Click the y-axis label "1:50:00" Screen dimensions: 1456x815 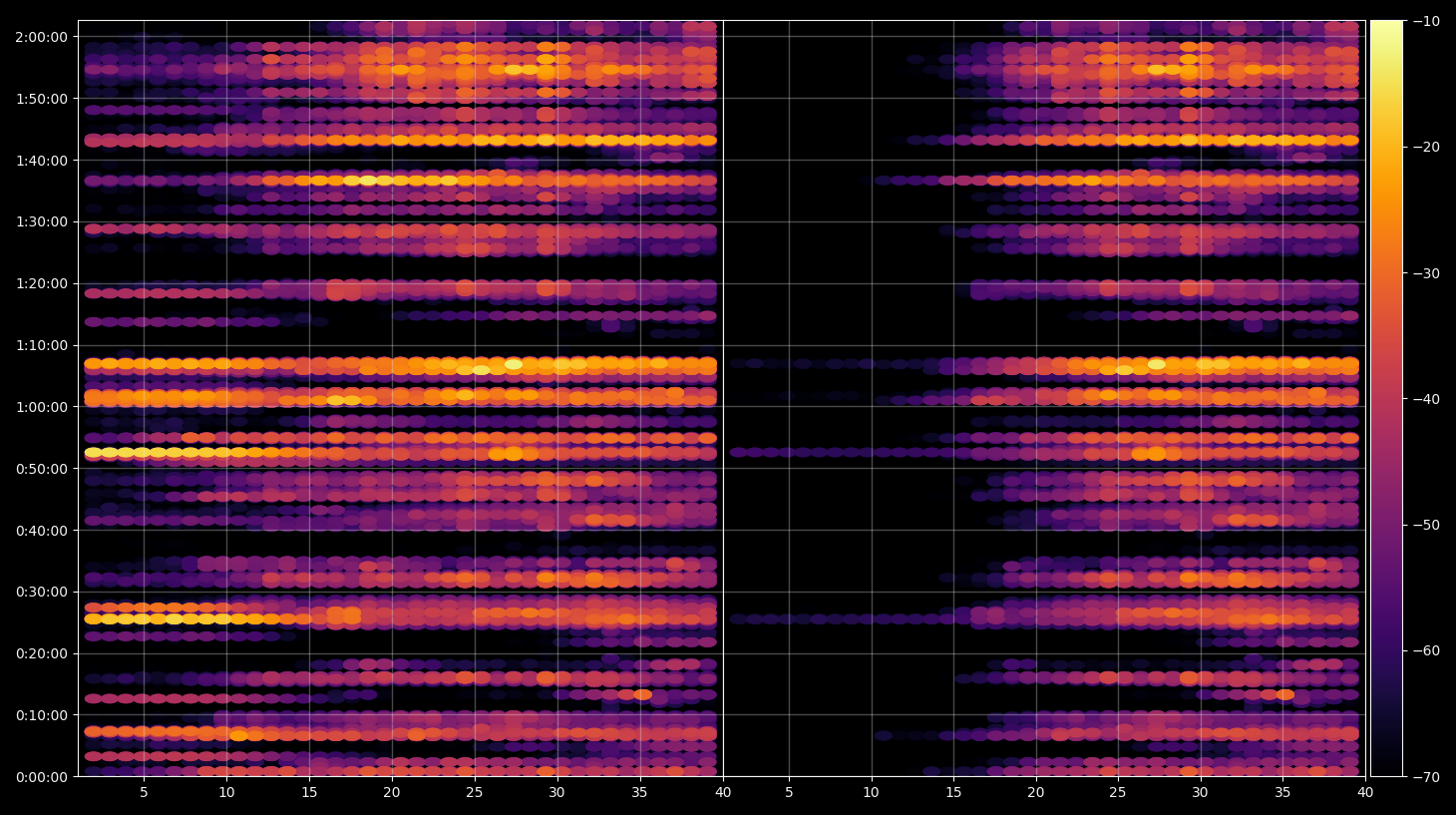click(x=42, y=99)
